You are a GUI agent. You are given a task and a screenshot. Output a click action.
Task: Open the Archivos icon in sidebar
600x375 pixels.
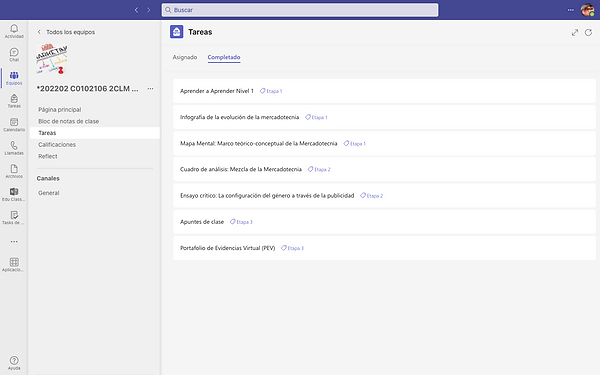click(14, 171)
